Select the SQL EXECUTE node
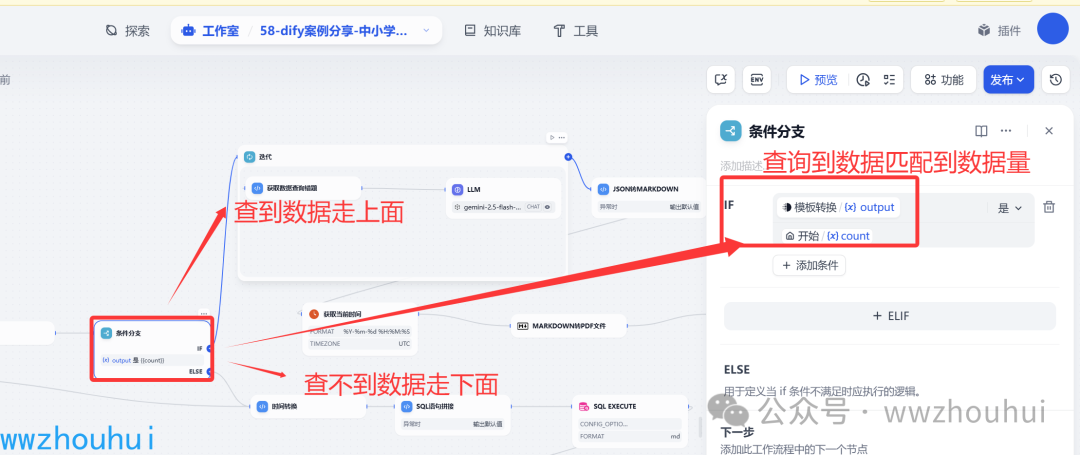The width and height of the screenshot is (1080, 455). (630, 419)
